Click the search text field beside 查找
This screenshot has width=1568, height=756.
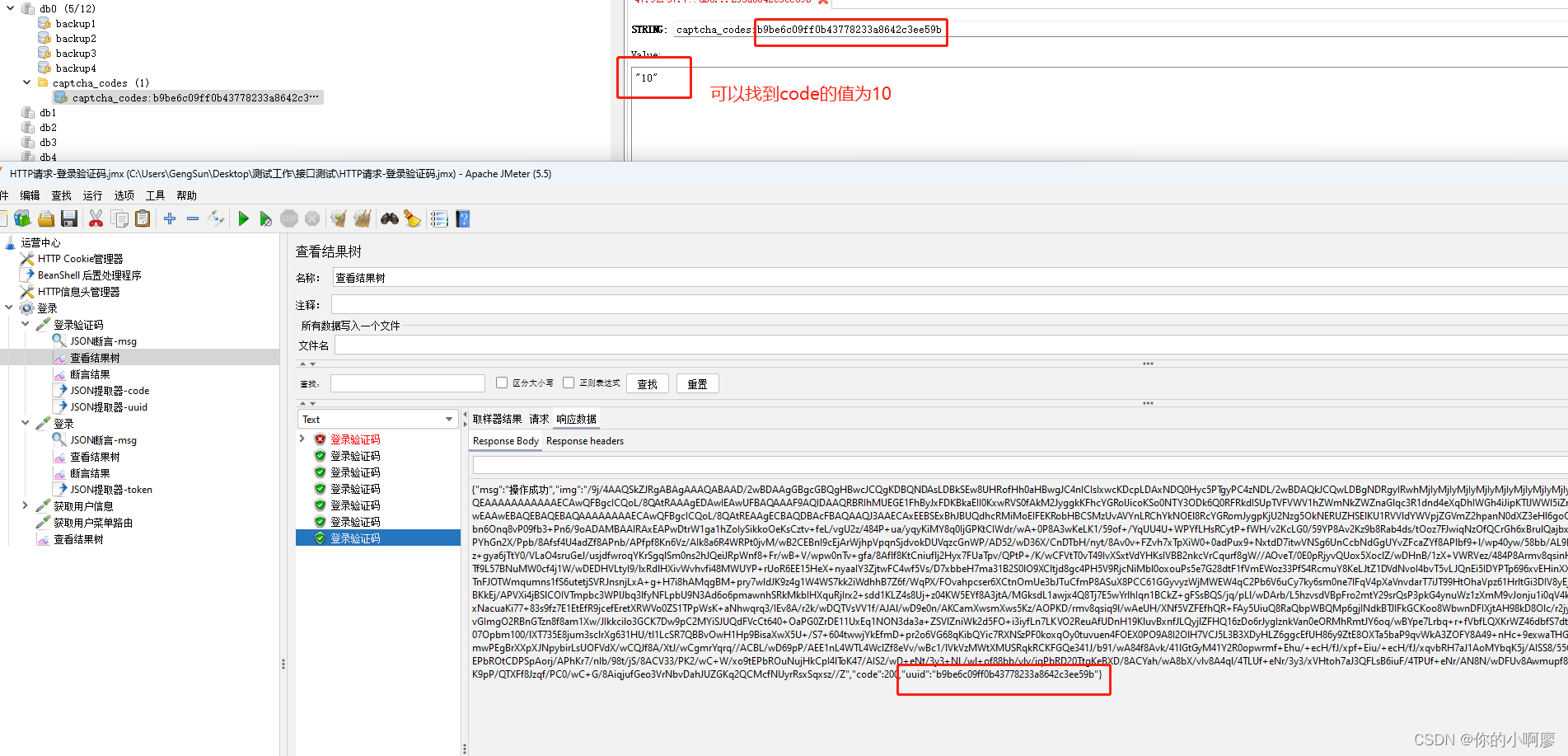(408, 383)
